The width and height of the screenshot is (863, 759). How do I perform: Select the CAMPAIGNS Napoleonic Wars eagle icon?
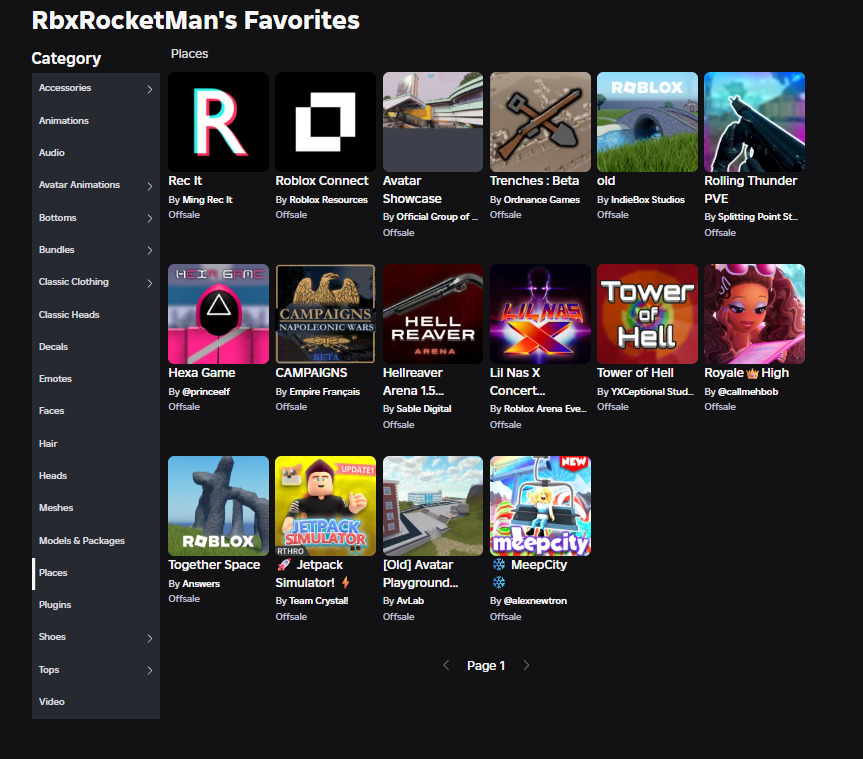325,314
